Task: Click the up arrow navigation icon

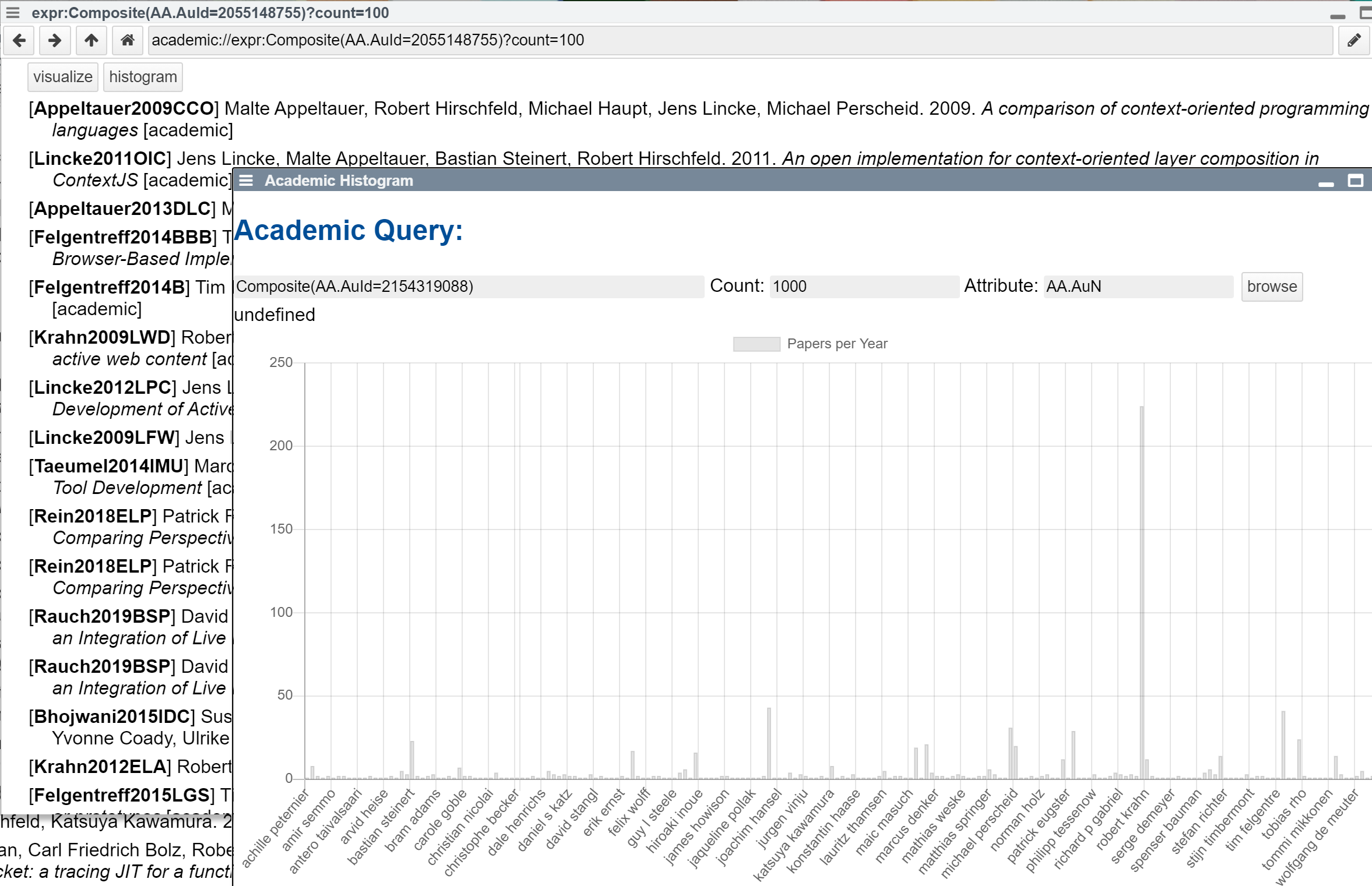Action: (91, 40)
